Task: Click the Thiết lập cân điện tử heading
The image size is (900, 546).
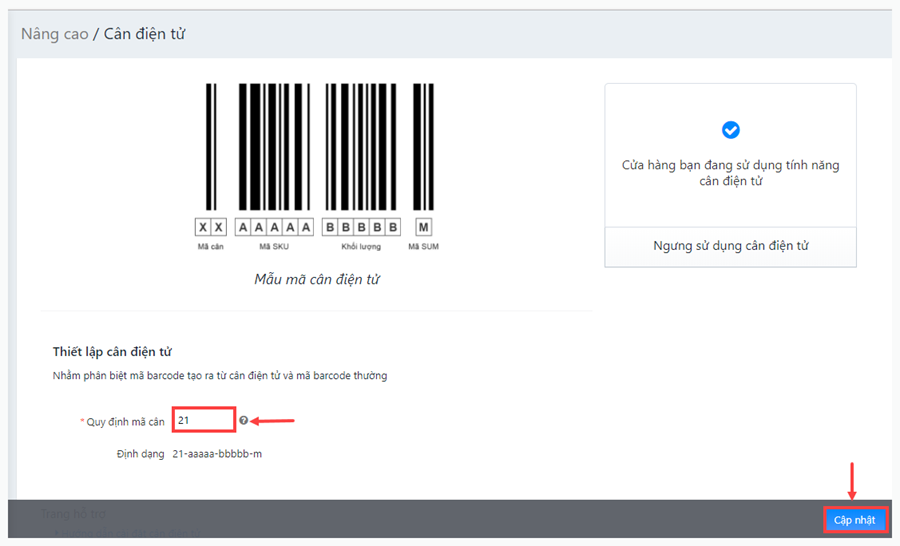Action: pos(112,351)
